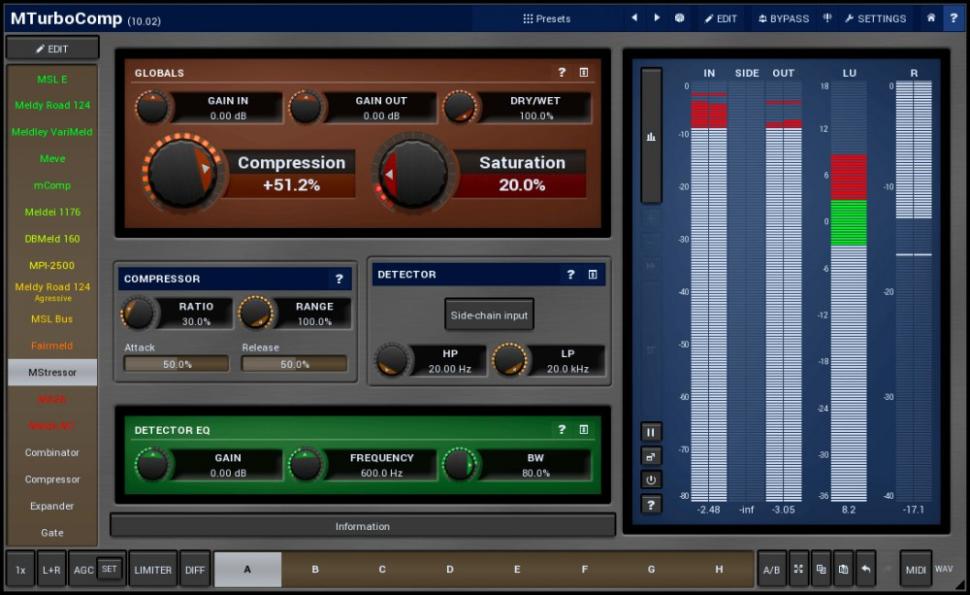
Task: Enable the LIMITER toggle
Action: pyautogui.click(x=152, y=569)
